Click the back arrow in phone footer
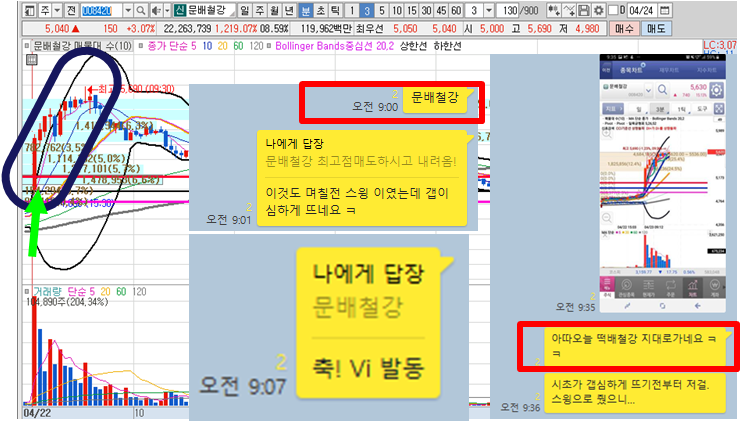Viewport: 741px width, 422px height. tap(698, 306)
